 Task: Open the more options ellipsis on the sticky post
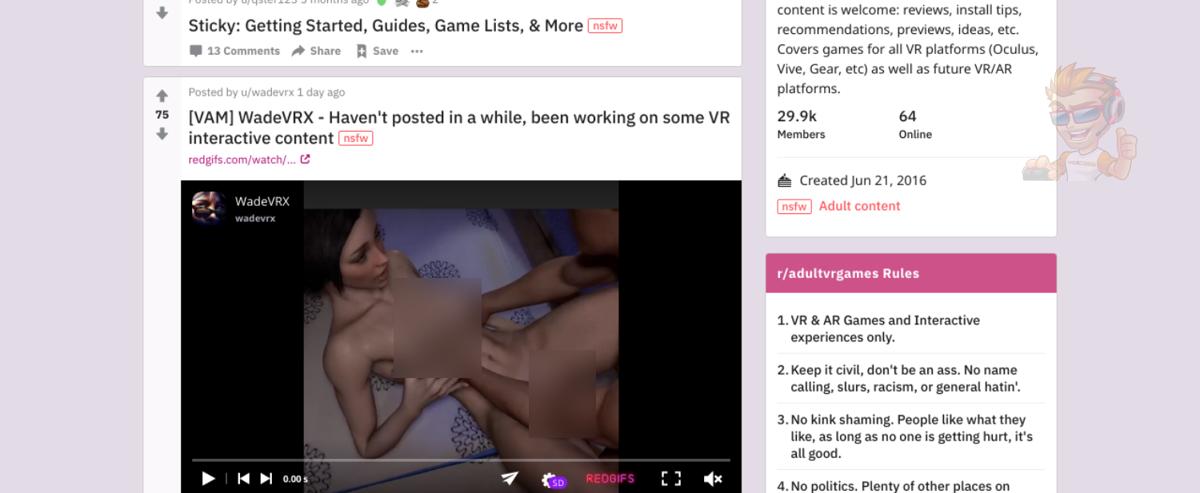[x=417, y=51]
